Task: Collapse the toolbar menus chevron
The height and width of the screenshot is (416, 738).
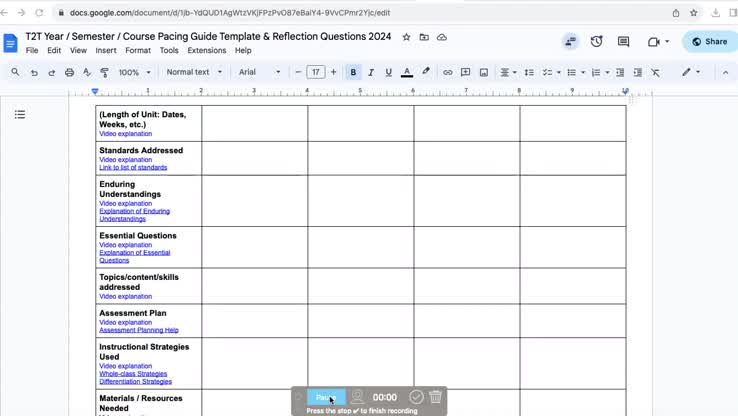Action: pyautogui.click(x=725, y=72)
